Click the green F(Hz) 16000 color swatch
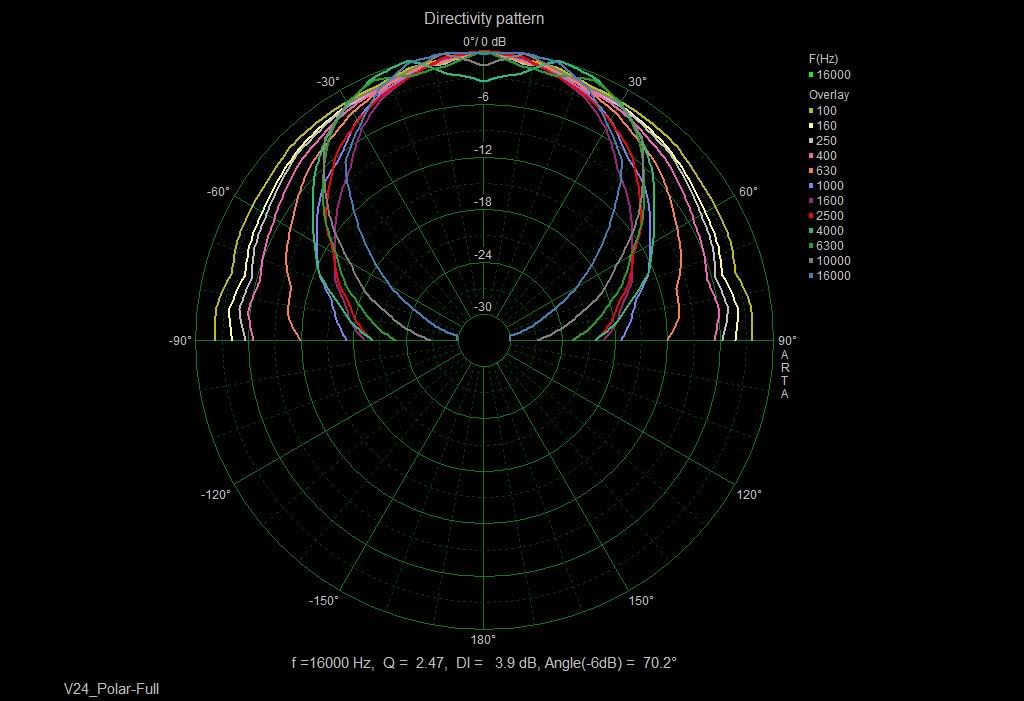This screenshot has width=1024, height=701. 811,75
